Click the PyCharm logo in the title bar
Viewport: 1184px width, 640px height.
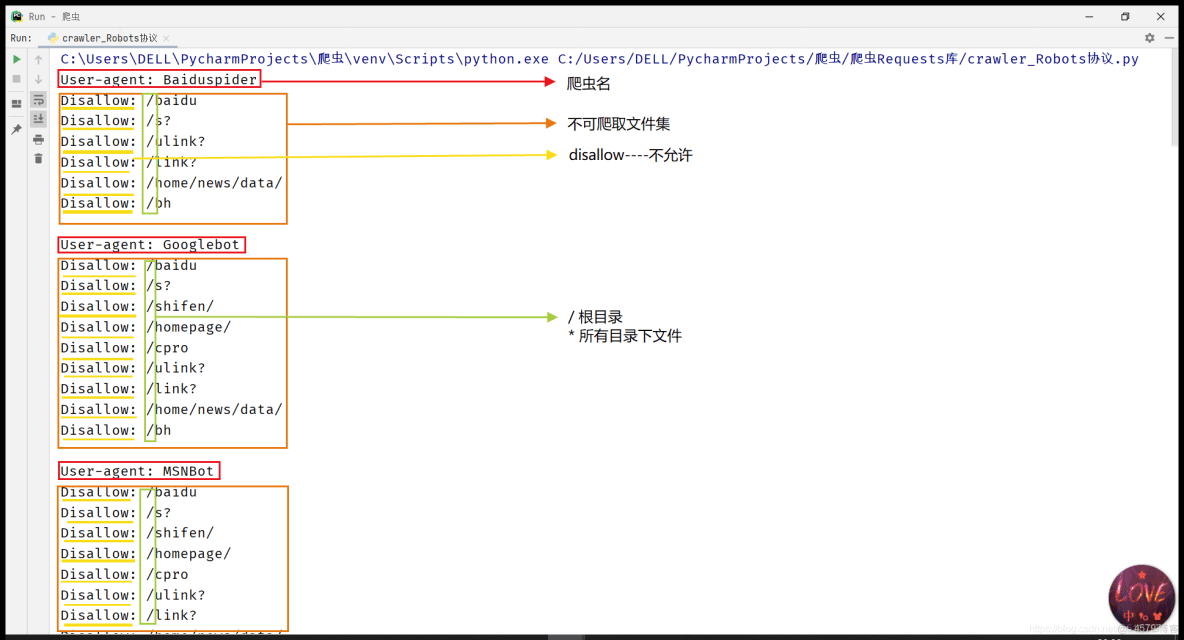(x=17, y=16)
